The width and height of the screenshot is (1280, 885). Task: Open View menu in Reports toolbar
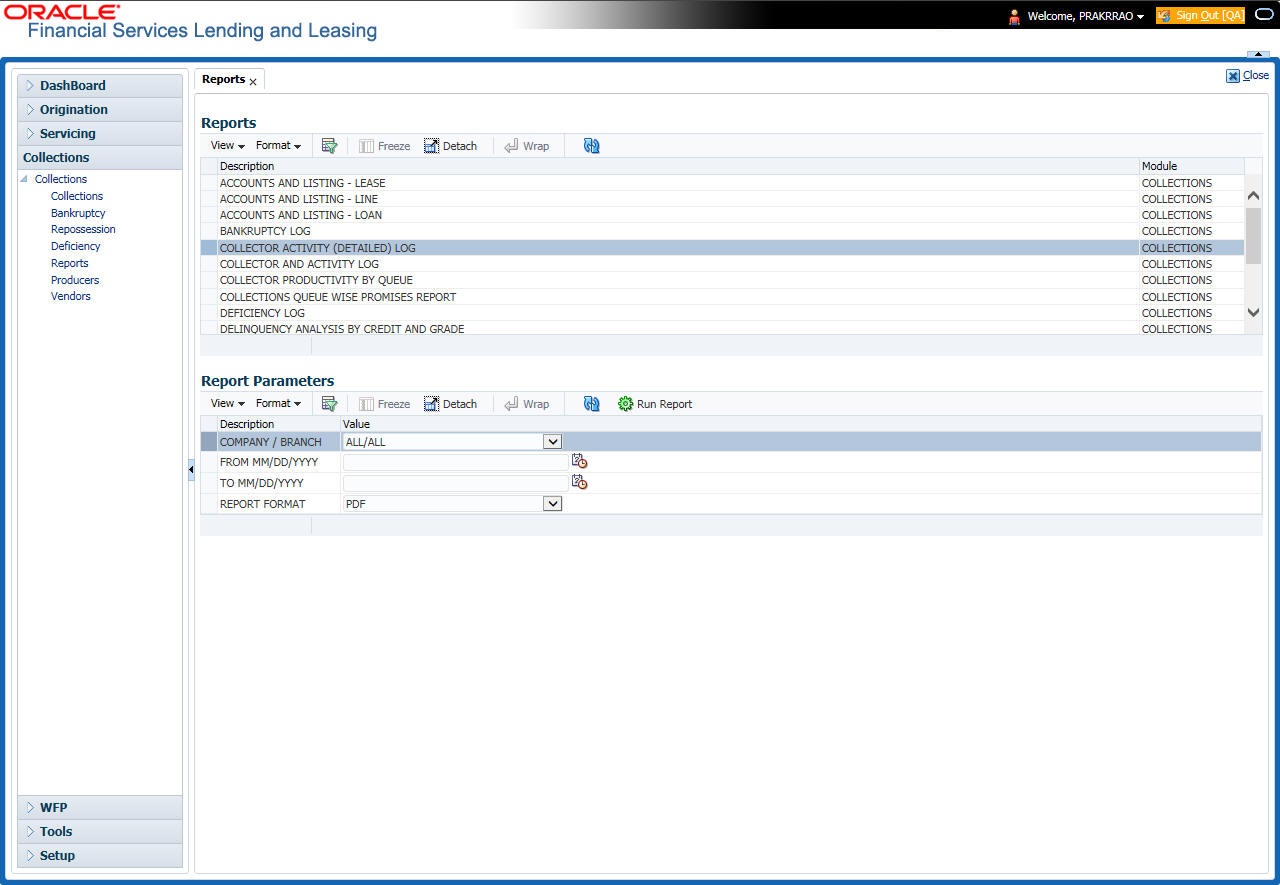pyautogui.click(x=227, y=146)
